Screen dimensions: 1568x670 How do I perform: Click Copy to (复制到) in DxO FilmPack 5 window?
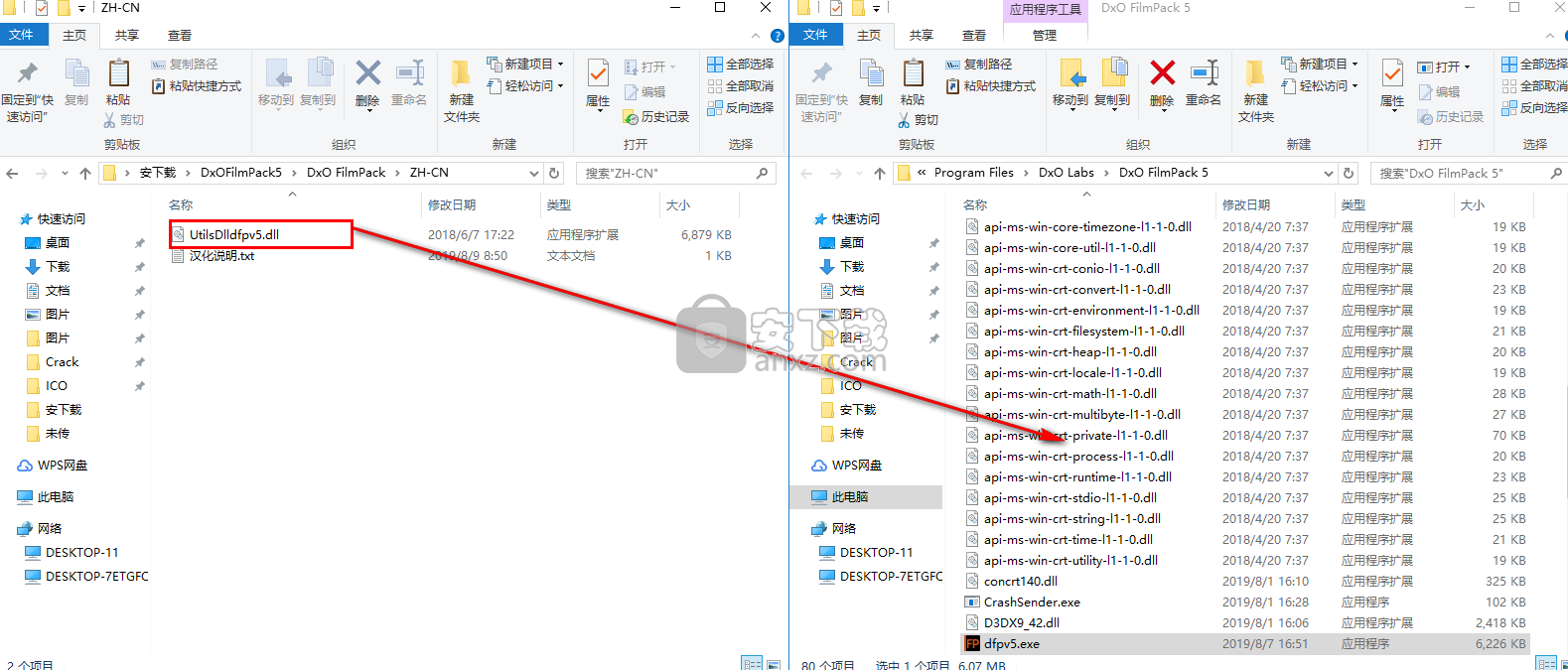click(x=1112, y=83)
